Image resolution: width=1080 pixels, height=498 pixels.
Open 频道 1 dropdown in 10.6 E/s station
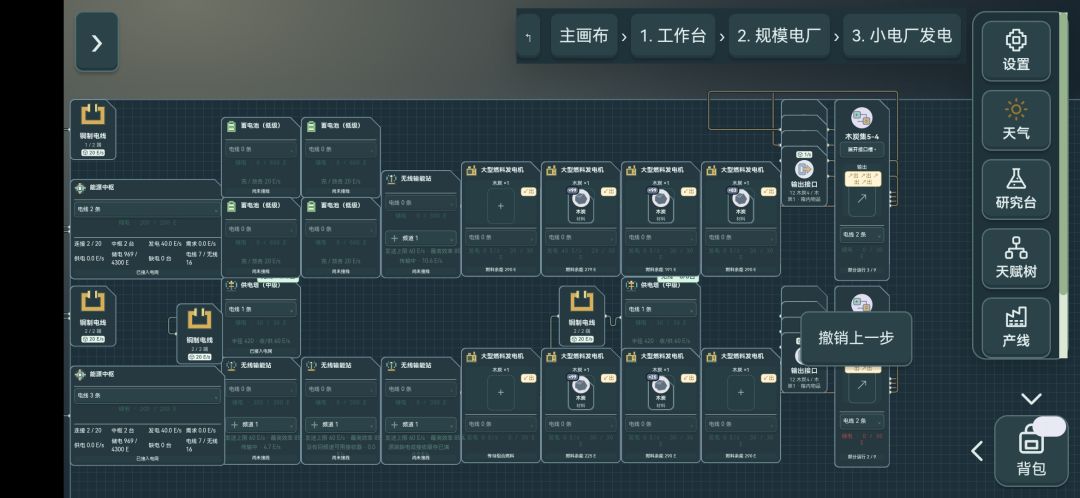pyautogui.click(x=420, y=238)
